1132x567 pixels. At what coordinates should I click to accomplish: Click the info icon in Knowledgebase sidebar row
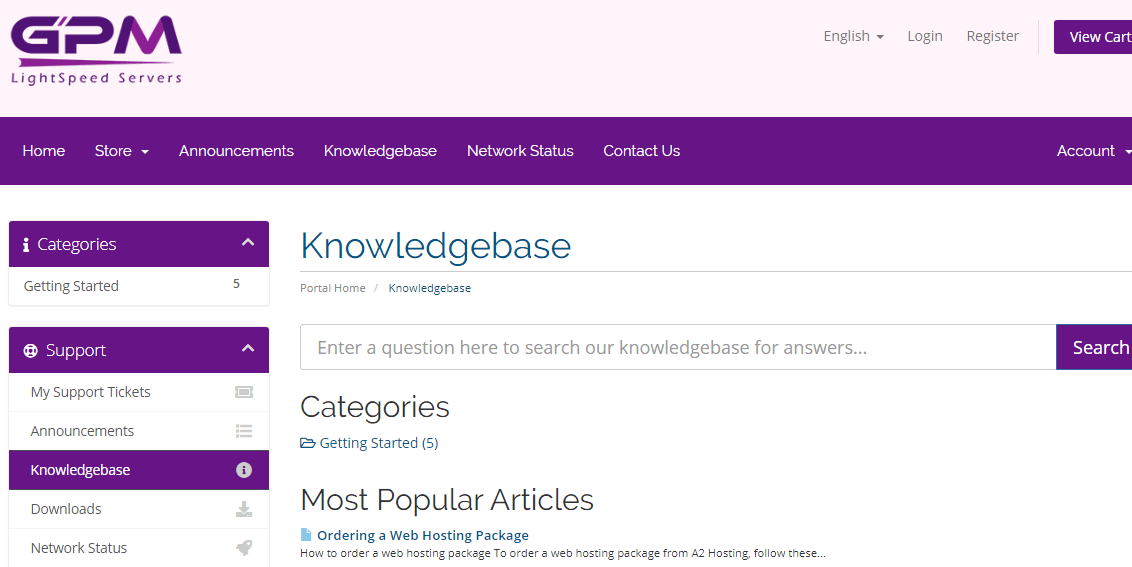(x=244, y=470)
